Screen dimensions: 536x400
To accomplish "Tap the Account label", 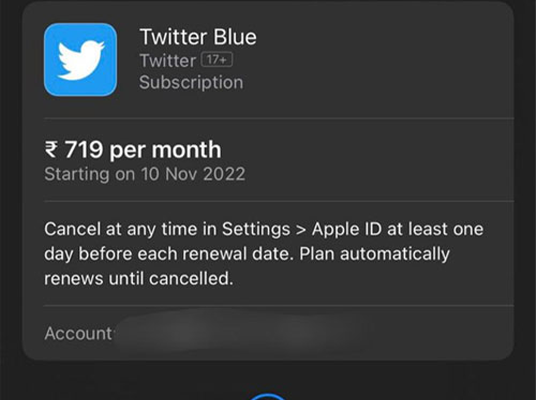I will click(79, 333).
